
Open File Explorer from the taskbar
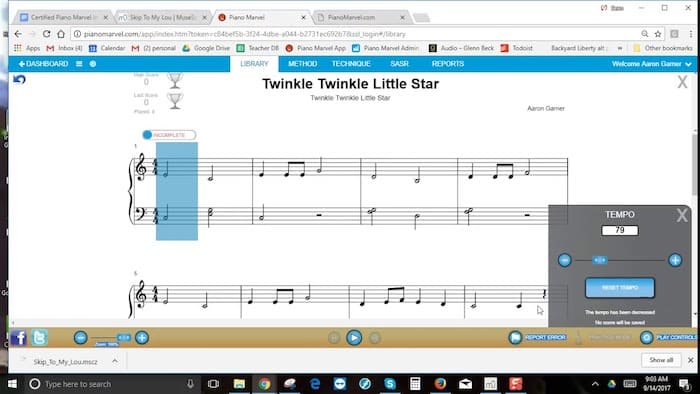(x=239, y=384)
